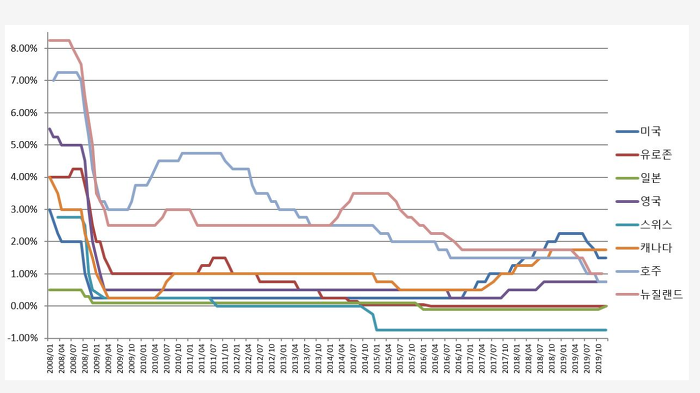Click the 2018/07 x-axis date label
The width and height of the screenshot is (700, 393).
(x=540, y=358)
